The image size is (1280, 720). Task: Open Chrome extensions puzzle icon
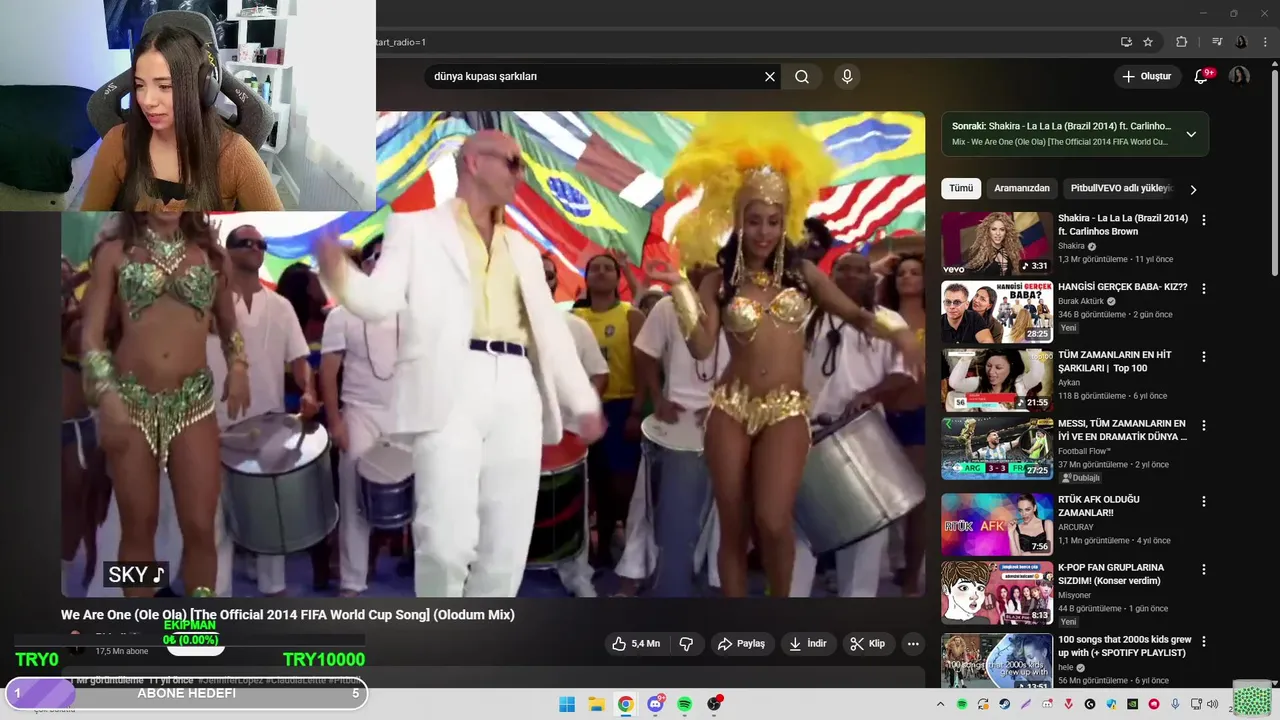coord(1181,42)
